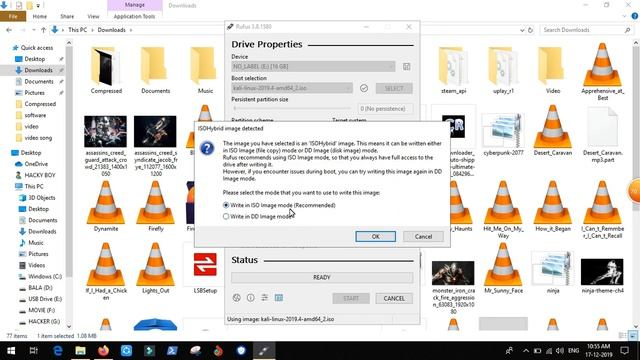Select Downloads under Quick access

pos(38,70)
